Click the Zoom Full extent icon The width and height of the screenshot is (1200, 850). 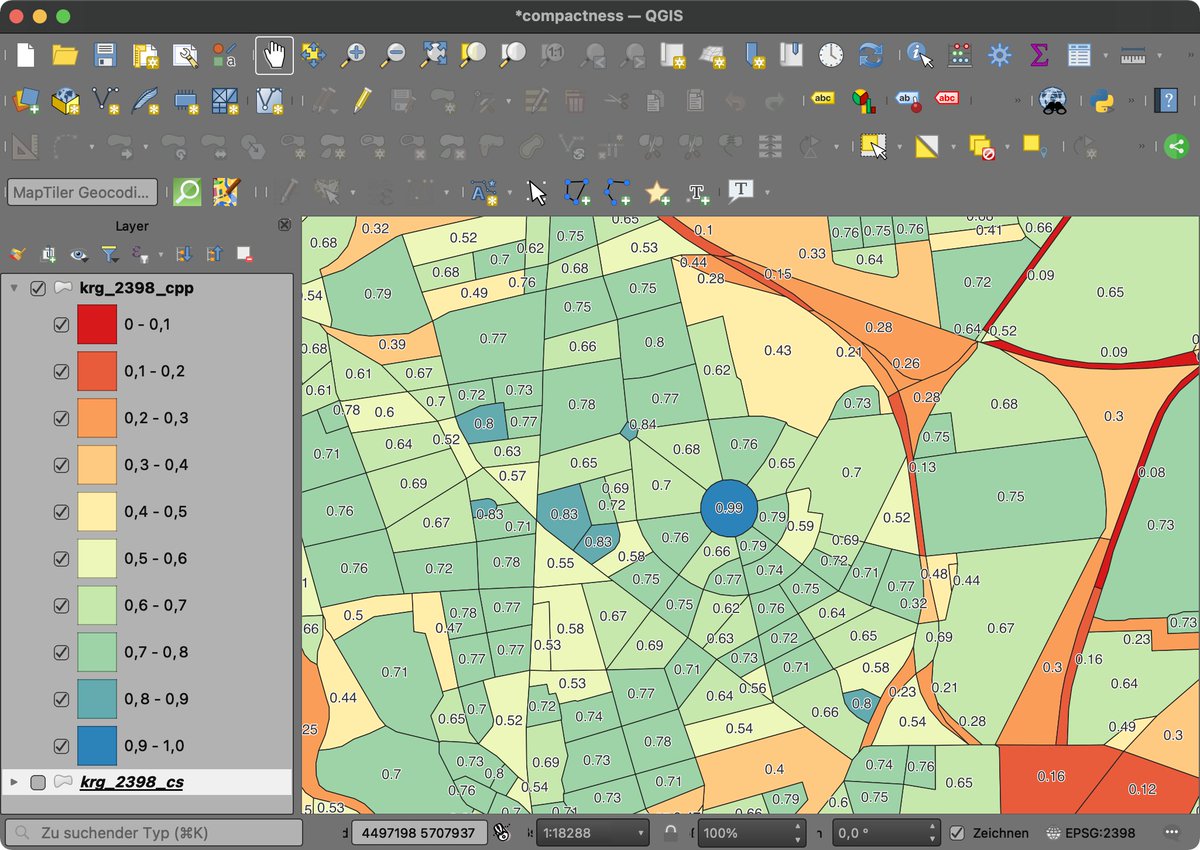coord(433,55)
